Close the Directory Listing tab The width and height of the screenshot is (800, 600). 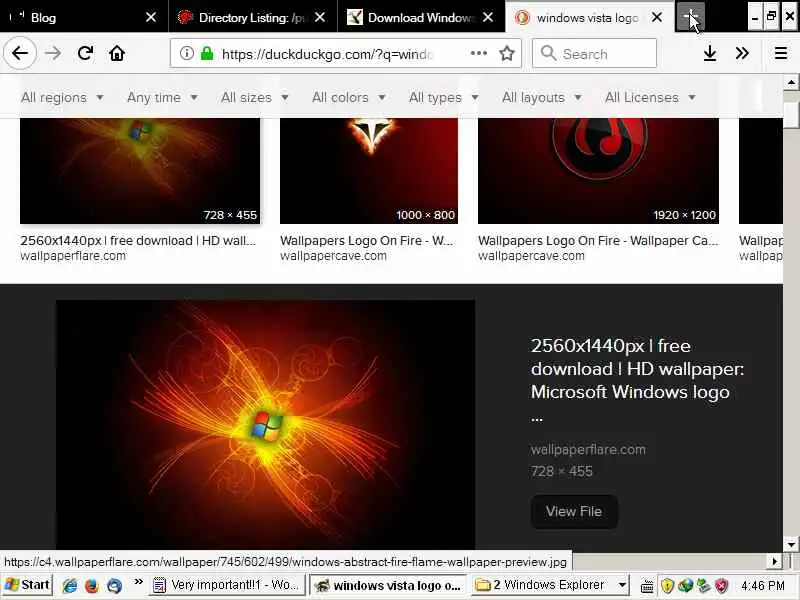[320, 17]
